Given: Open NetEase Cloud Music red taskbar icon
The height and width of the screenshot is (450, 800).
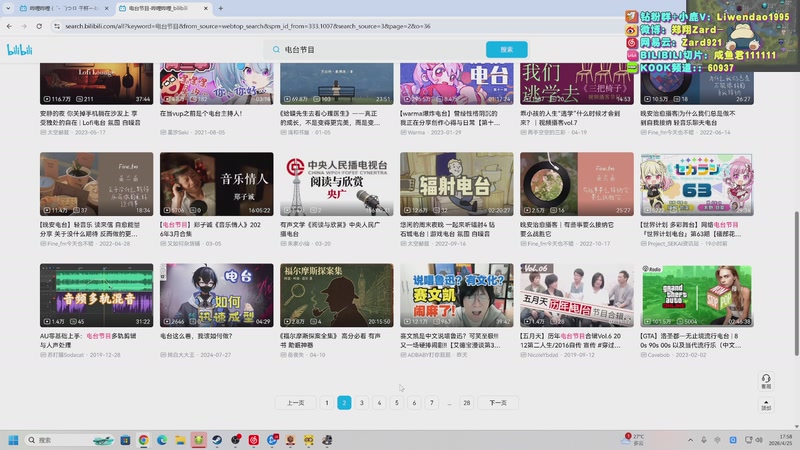Looking at the screenshot, I should (254, 440).
